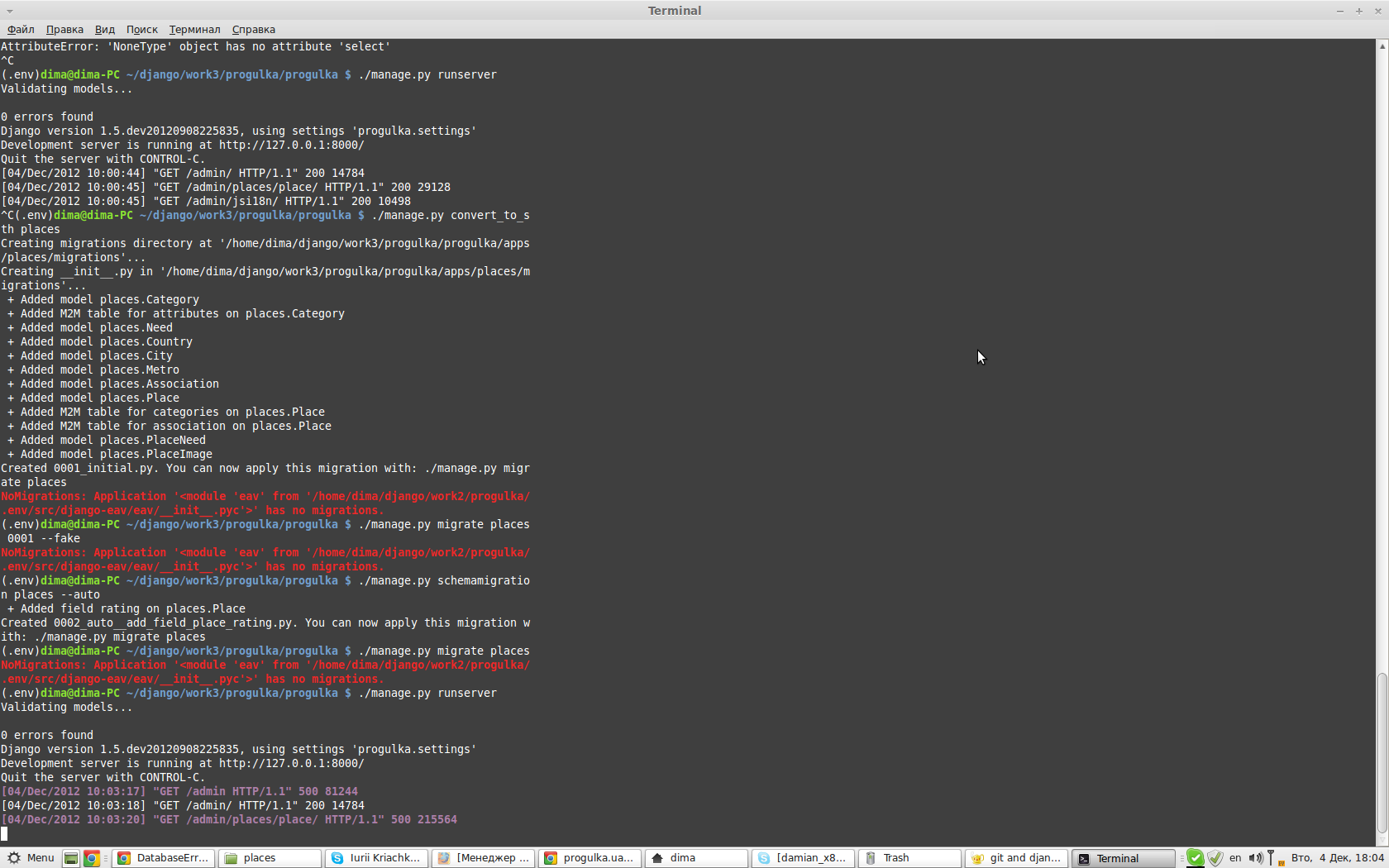Open the Поиск menu
Image resolution: width=1389 pixels, height=868 pixels.
tap(141, 29)
